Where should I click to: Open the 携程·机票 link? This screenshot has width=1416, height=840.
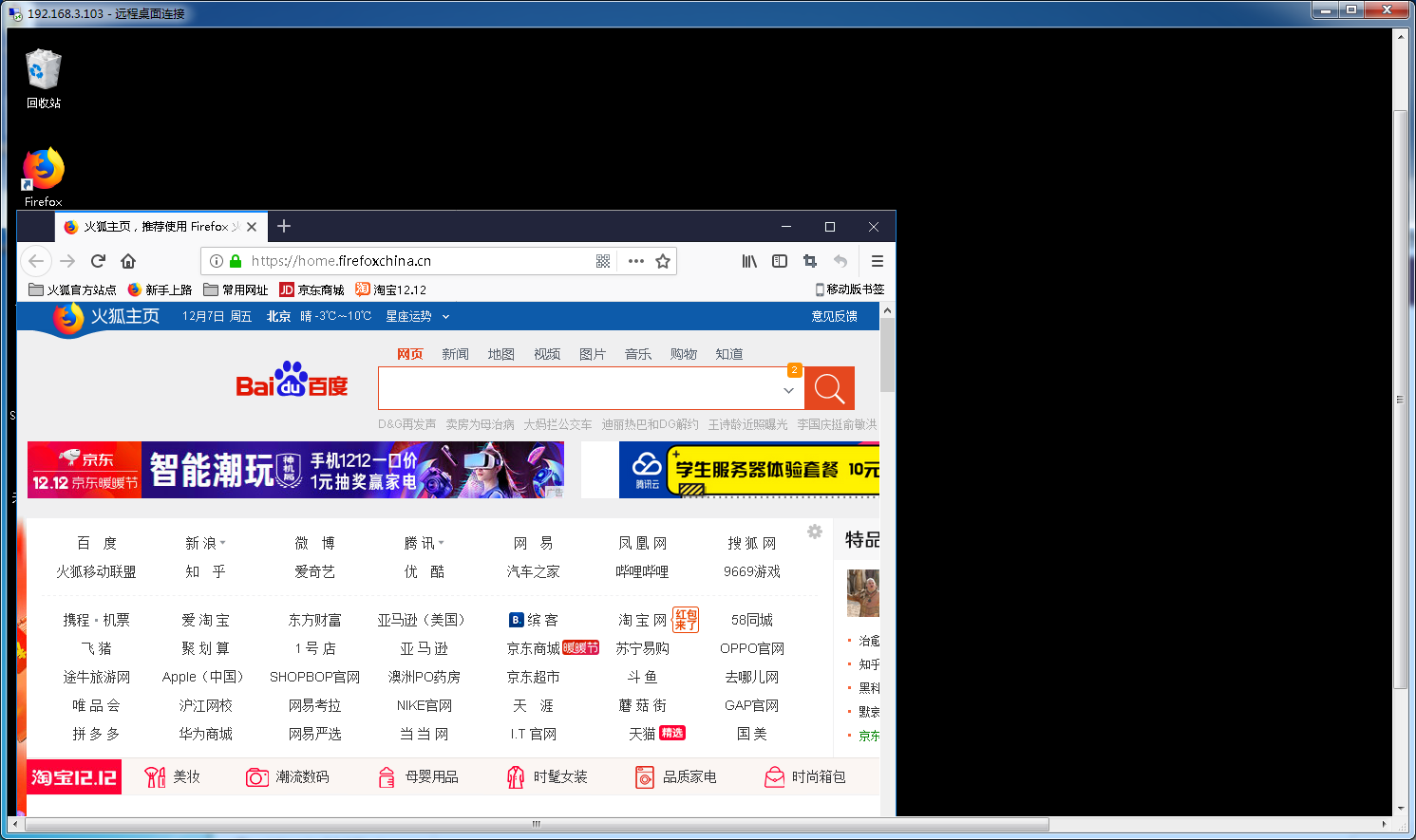click(x=97, y=620)
